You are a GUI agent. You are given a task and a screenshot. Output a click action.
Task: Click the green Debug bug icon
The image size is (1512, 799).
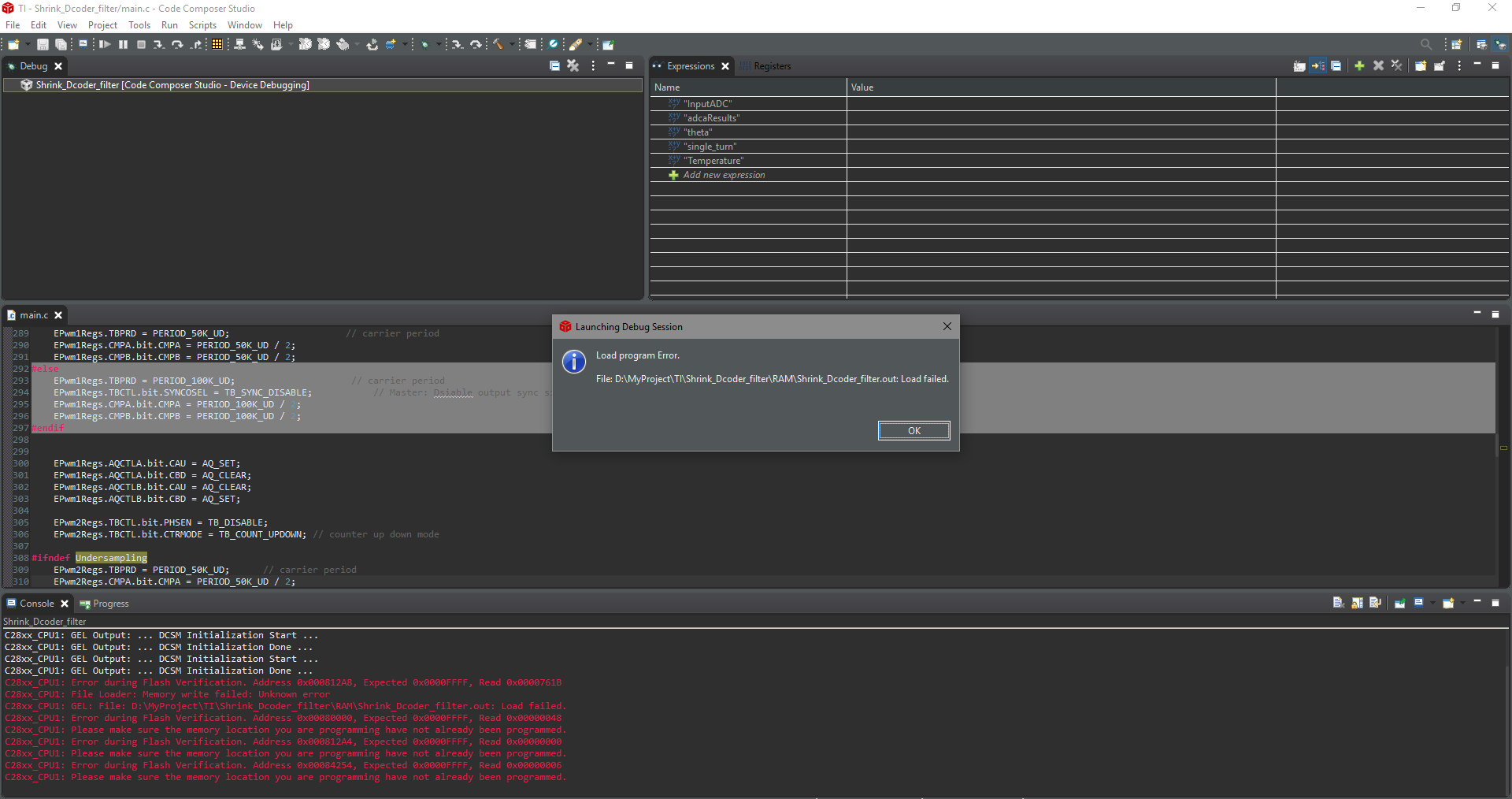[x=425, y=45]
